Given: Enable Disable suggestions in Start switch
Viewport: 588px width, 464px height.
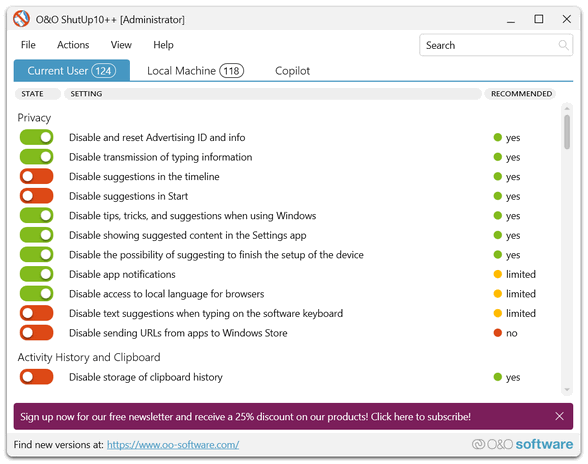Looking at the screenshot, I should (36, 196).
